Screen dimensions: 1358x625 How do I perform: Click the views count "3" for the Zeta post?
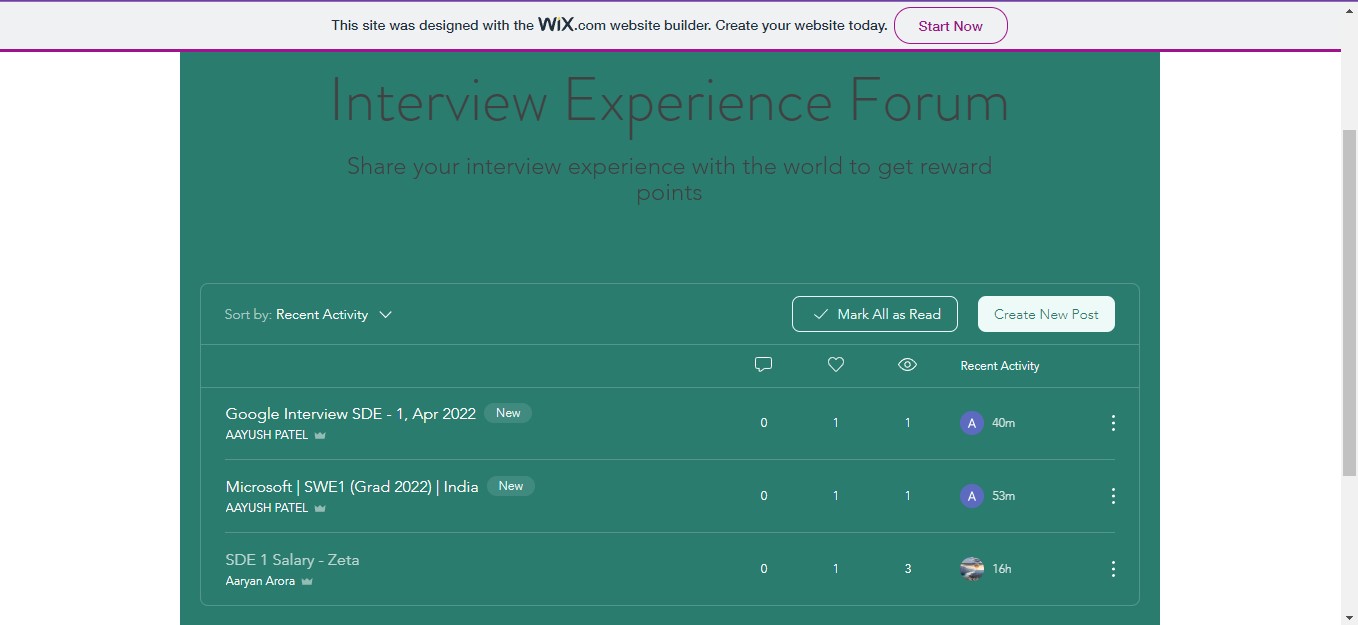point(908,569)
